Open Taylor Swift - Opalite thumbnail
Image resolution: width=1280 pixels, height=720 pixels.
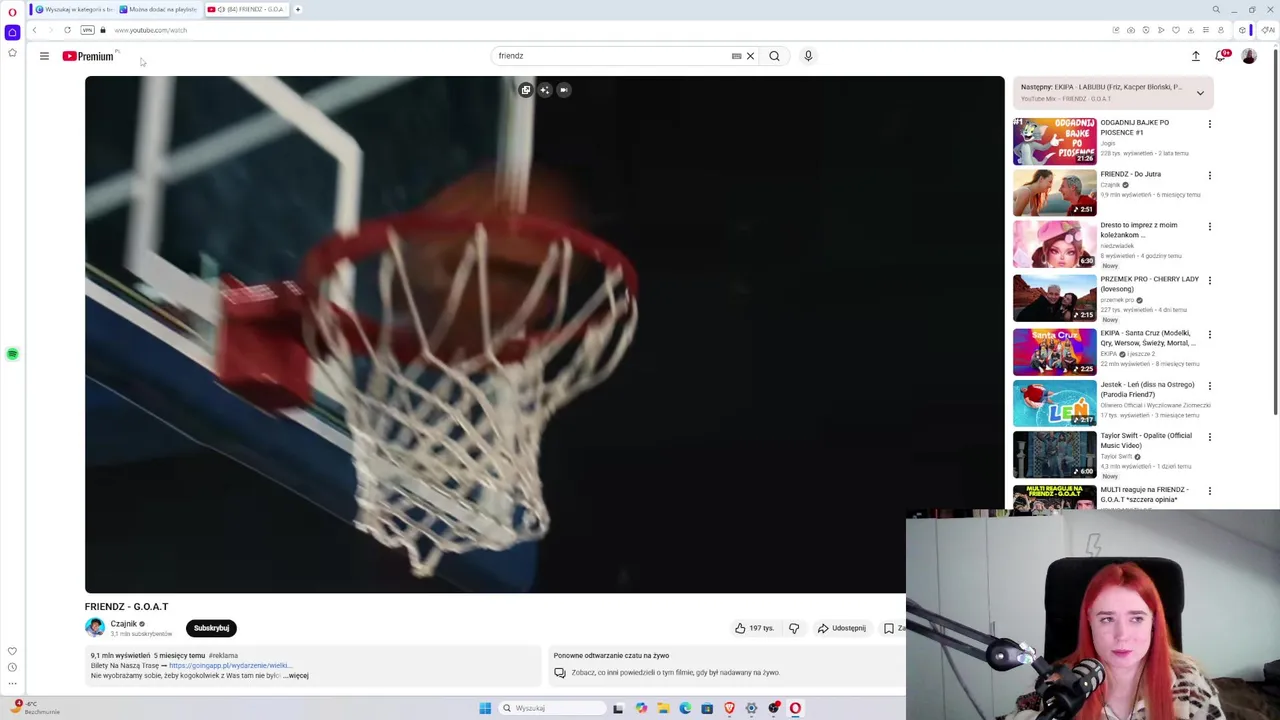(x=1054, y=454)
